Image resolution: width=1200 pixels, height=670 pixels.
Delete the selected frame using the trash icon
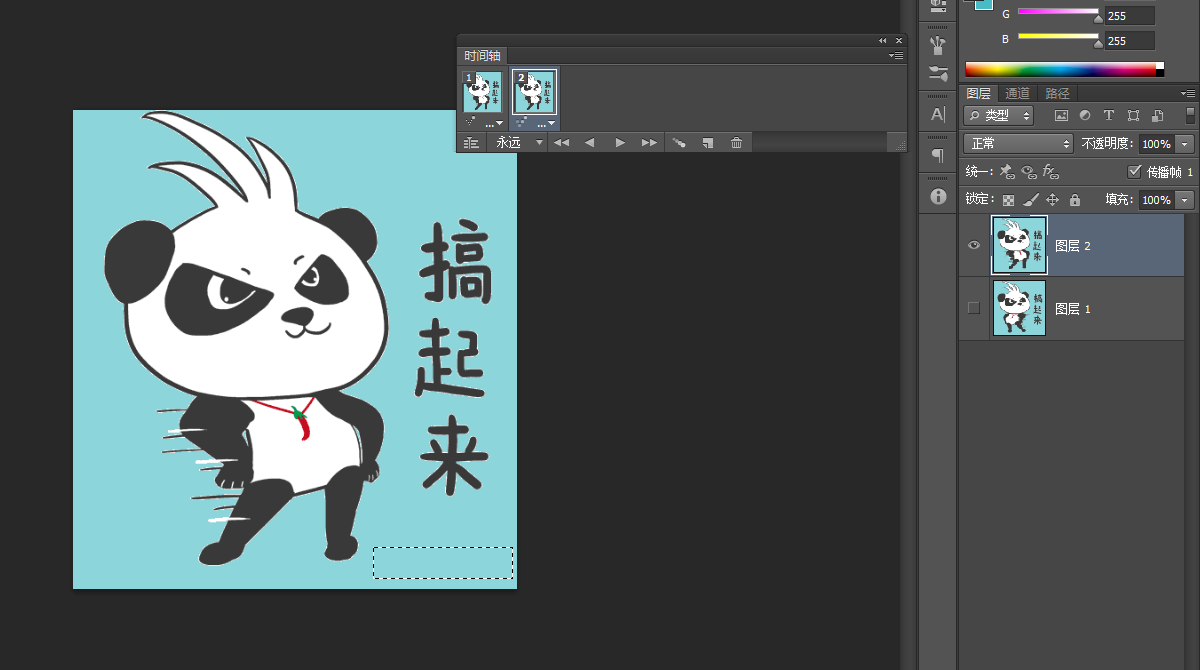pos(737,143)
